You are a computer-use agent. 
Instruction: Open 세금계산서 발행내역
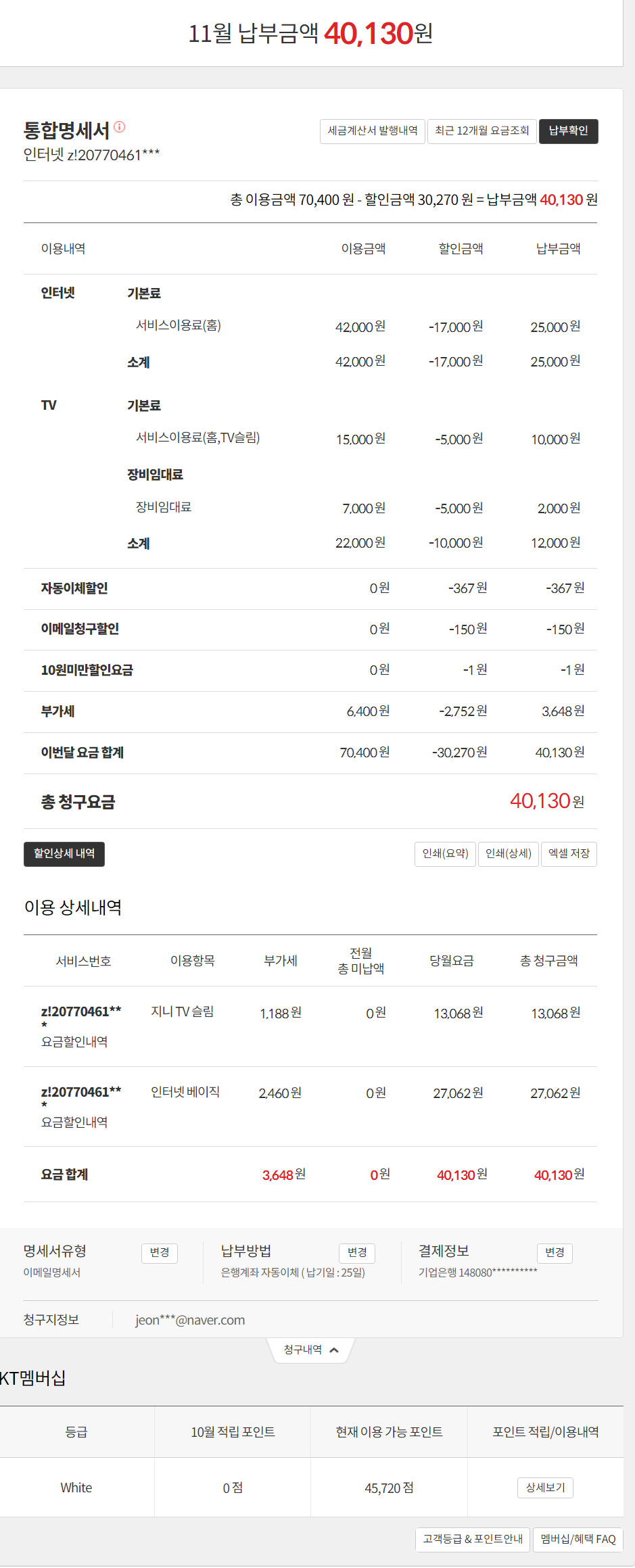point(372,131)
